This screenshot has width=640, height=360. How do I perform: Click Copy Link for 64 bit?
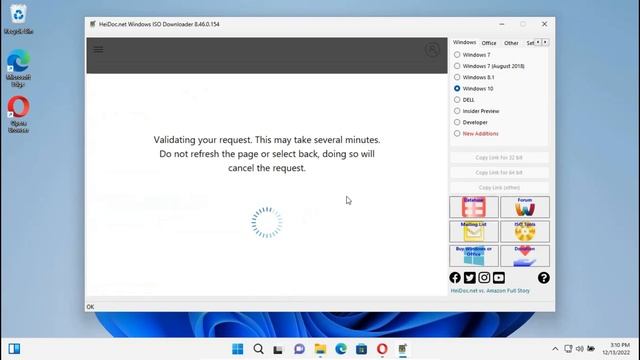click(499, 173)
